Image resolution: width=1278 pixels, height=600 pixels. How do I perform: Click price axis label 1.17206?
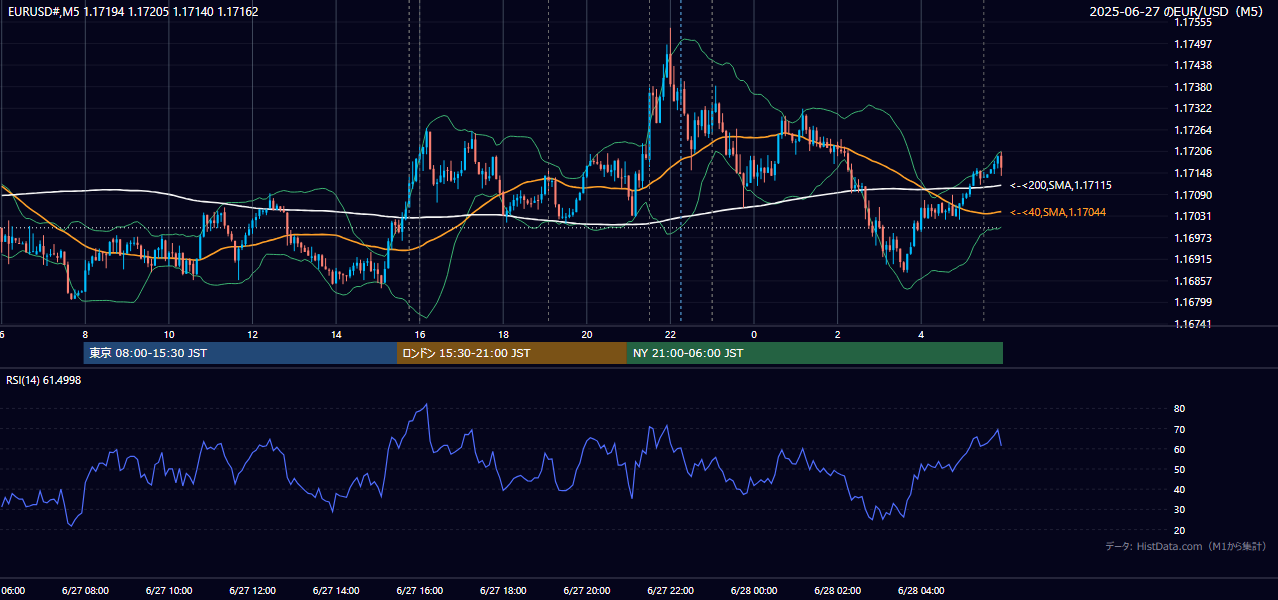tap(1192, 152)
